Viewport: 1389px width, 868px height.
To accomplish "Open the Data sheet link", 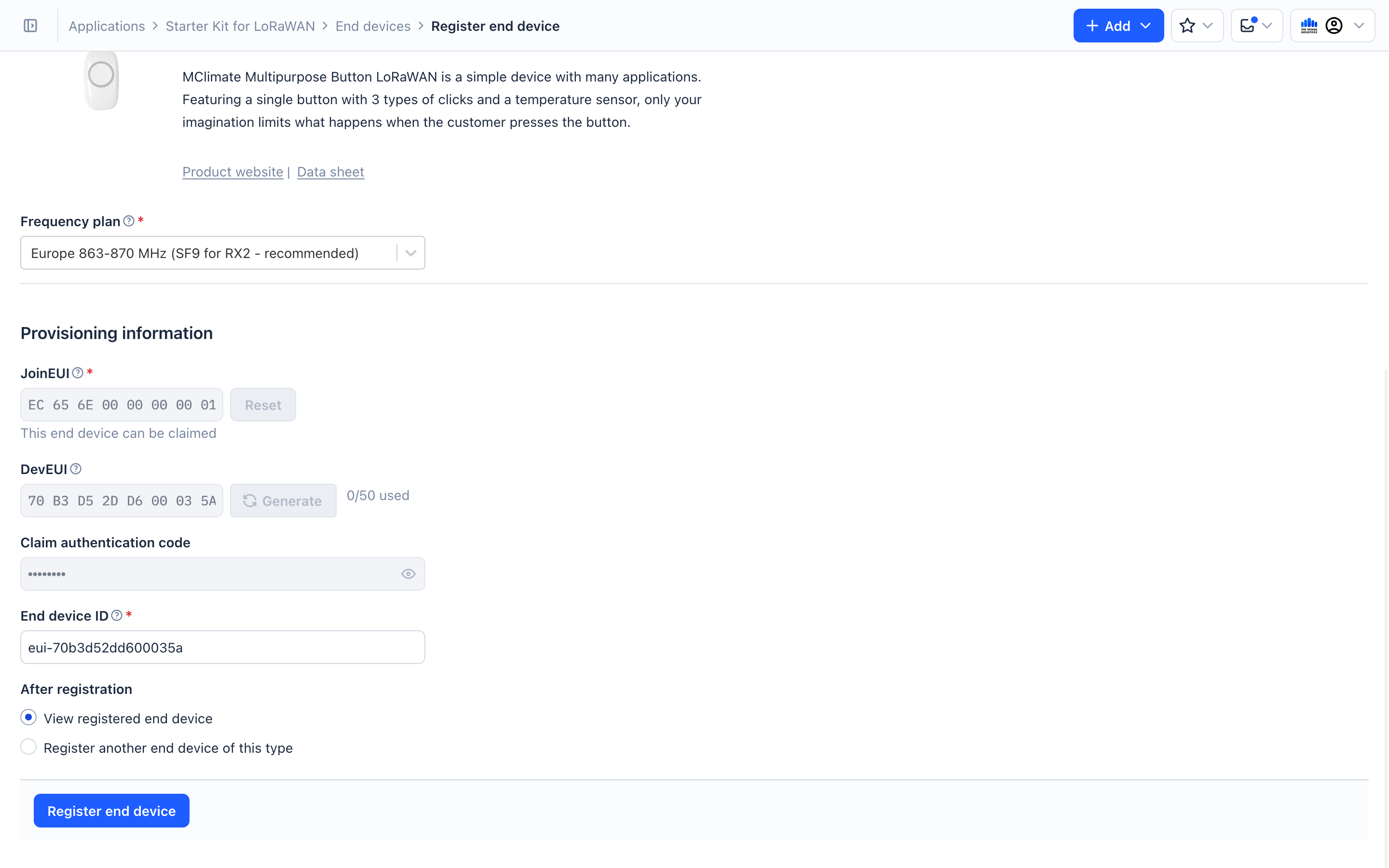I will (x=330, y=172).
